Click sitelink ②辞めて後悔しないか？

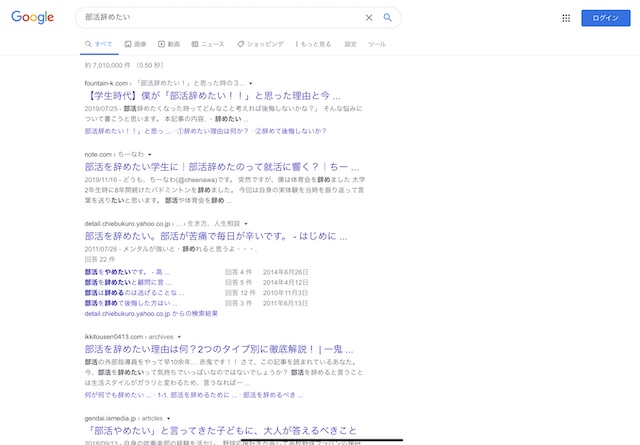coord(291,131)
